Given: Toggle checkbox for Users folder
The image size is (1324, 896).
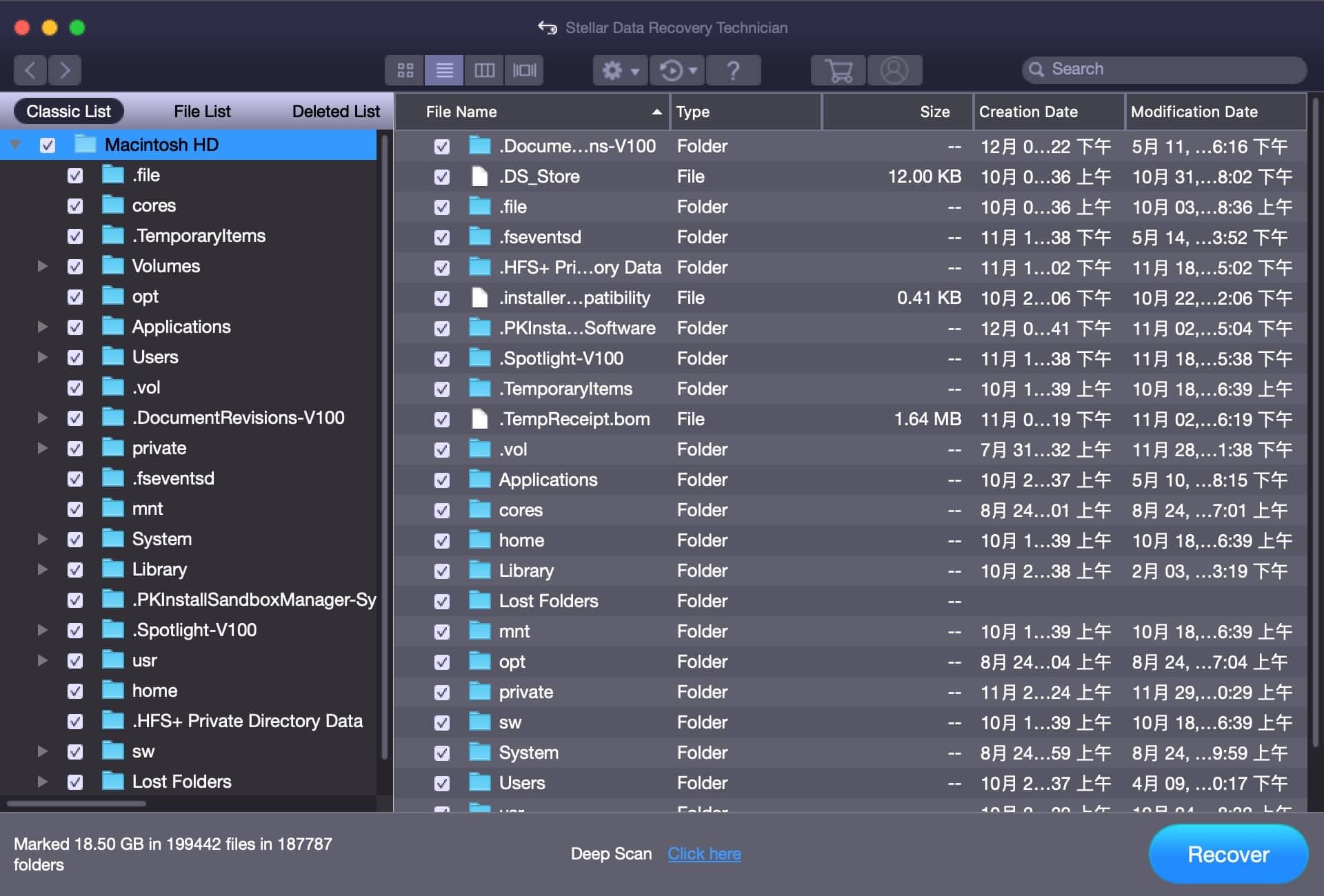Looking at the screenshot, I should pos(74,357).
